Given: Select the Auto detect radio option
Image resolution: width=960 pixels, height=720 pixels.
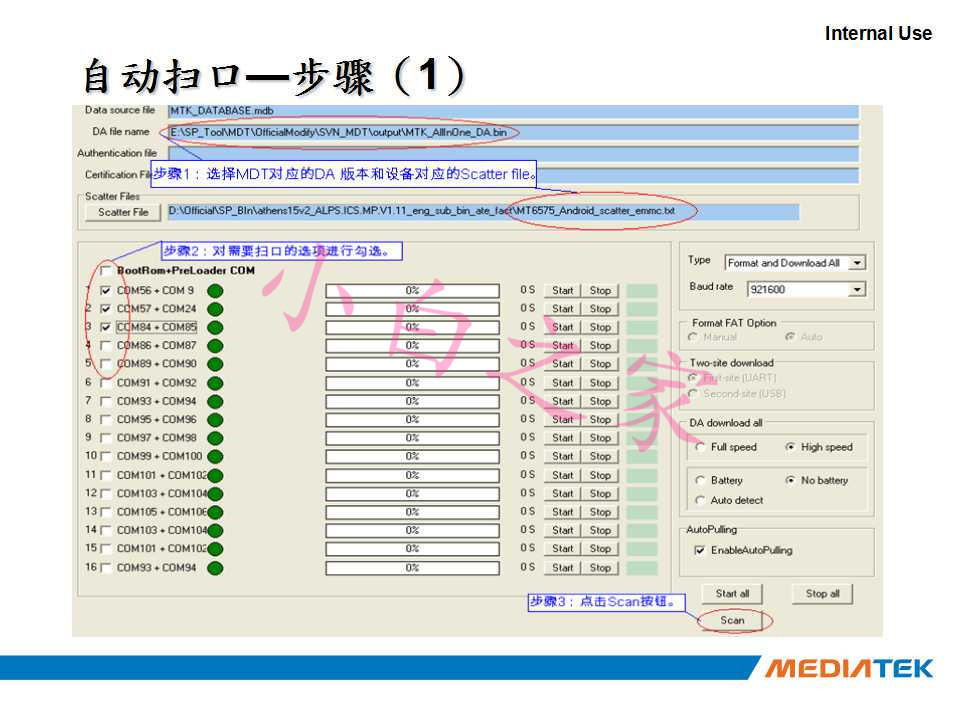Looking at the screenshot, I should pyautogui.click(x=700, y=500).
